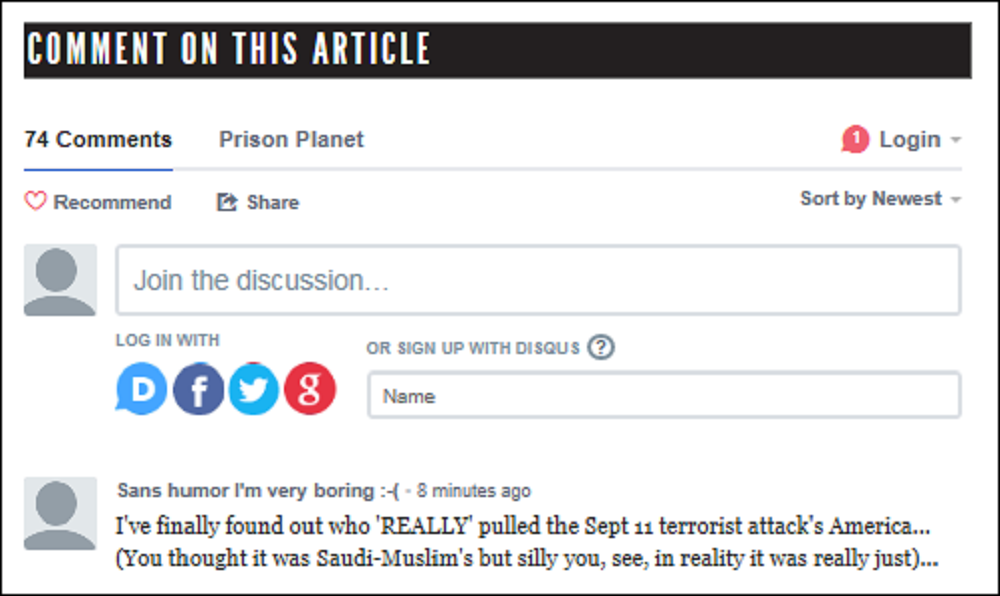Image resolution: width=1000 pixels, height=596 pixels.
Task: Click the blank user avatar beside the discussion box
Action: pos(60,280)
